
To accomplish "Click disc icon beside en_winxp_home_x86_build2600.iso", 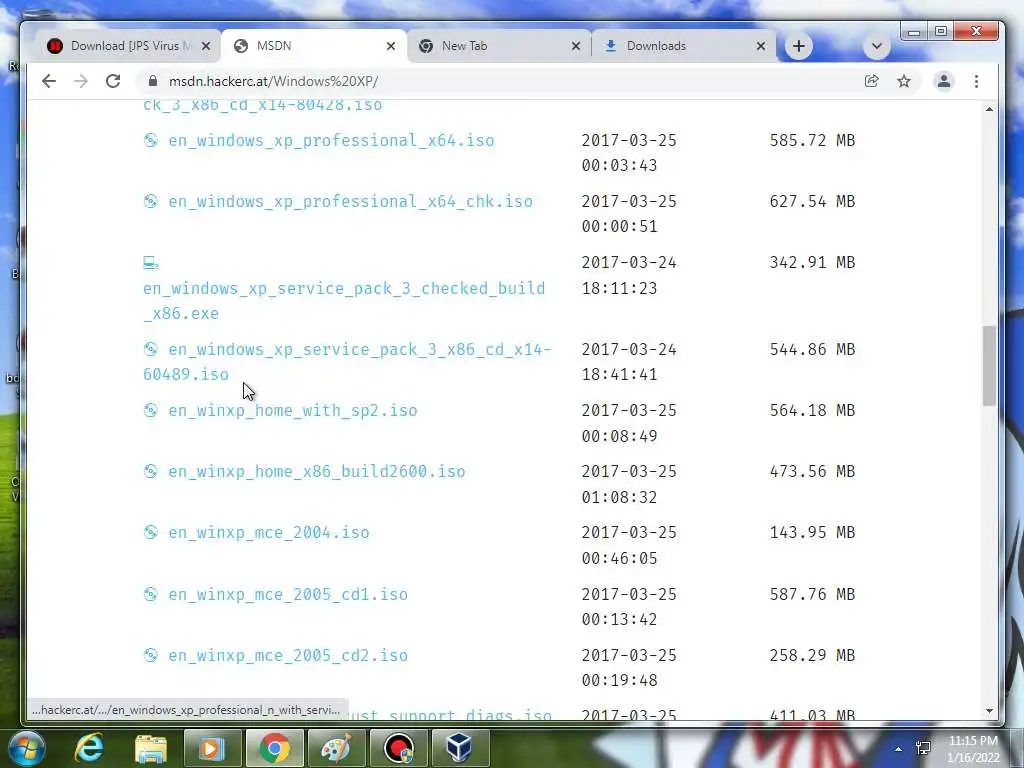I will click(x=151, y=471).
